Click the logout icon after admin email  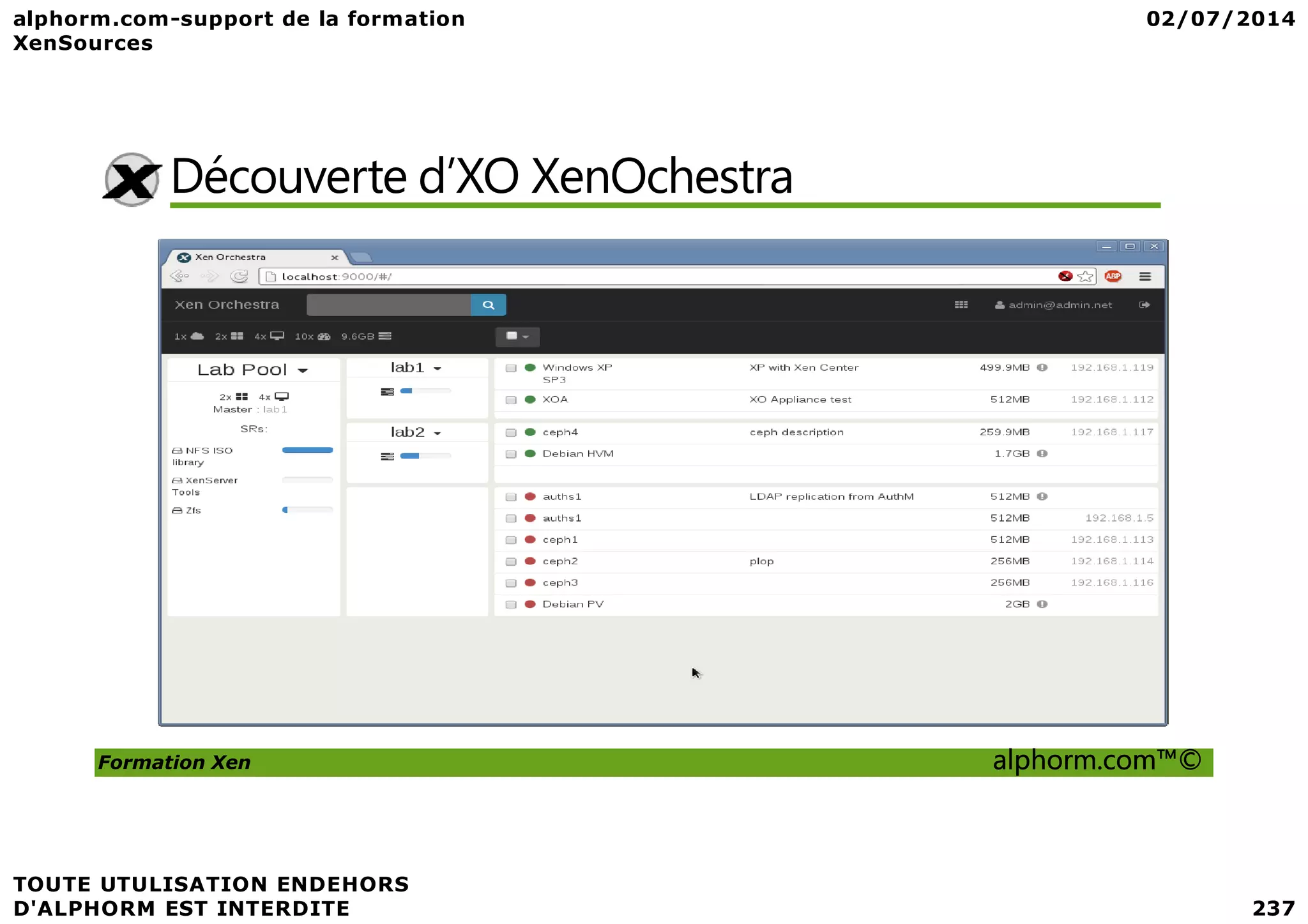pyautogui.click(x=1144, y=305)
